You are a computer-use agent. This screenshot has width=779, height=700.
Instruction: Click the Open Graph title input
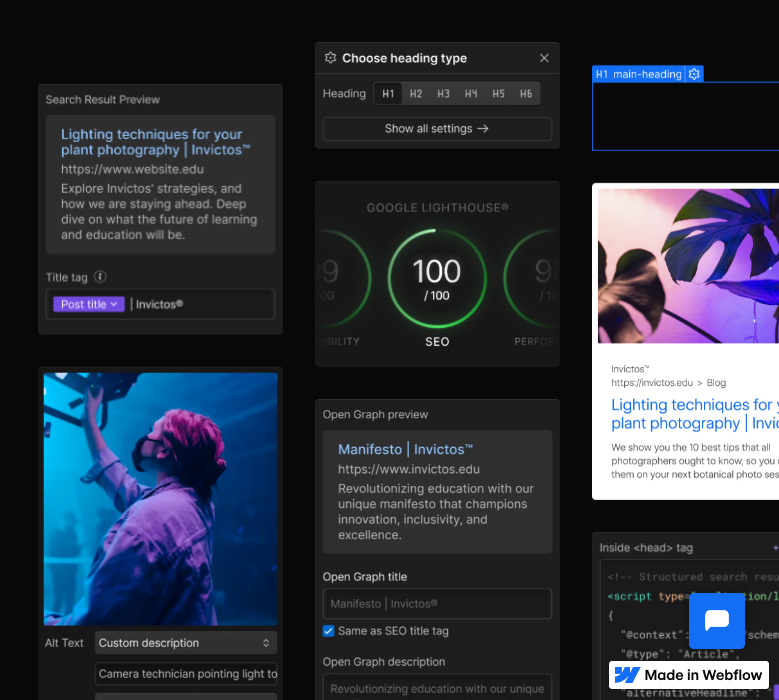click(x=437, y=604)
